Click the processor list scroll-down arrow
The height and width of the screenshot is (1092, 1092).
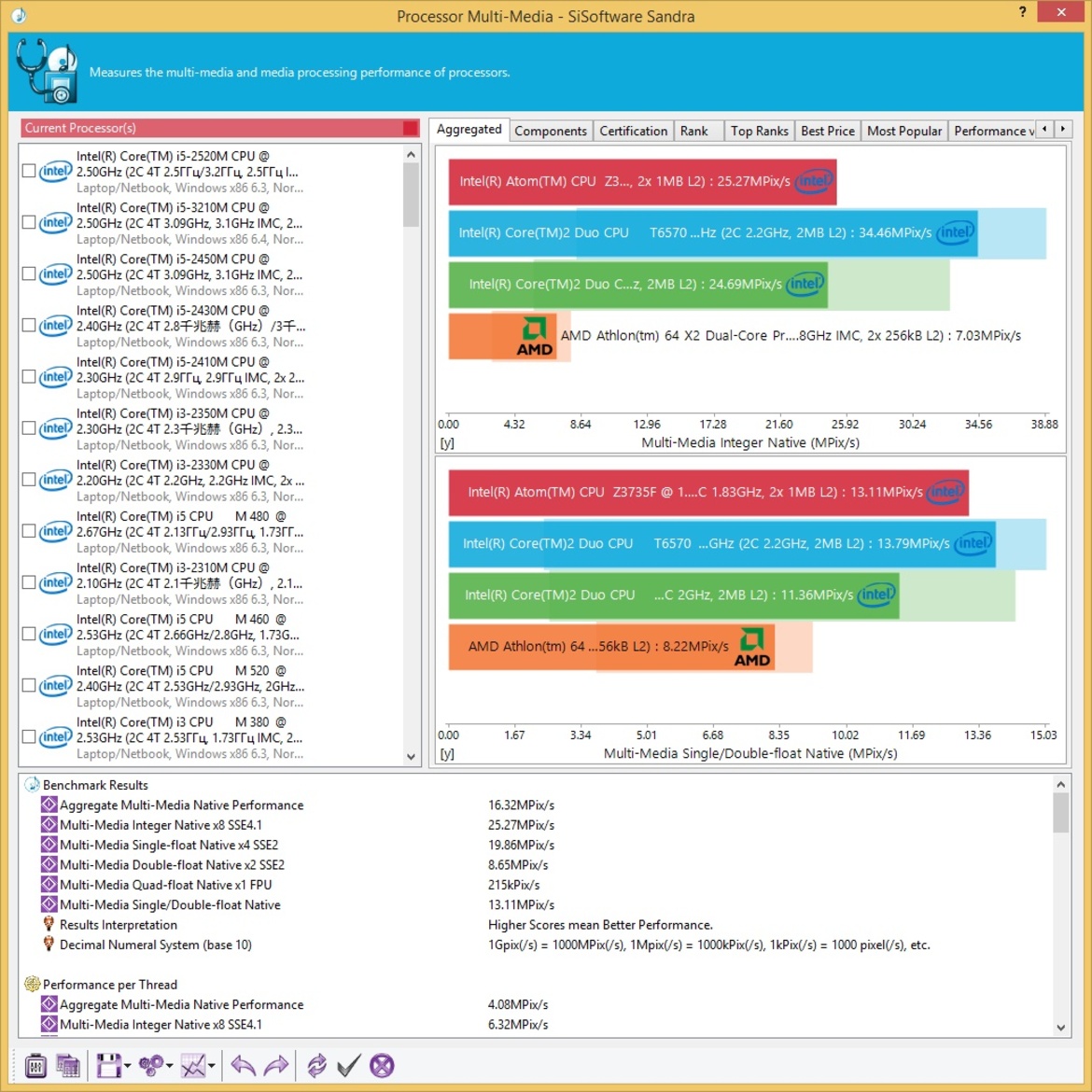pyautogui.click(x=411, y=757)
